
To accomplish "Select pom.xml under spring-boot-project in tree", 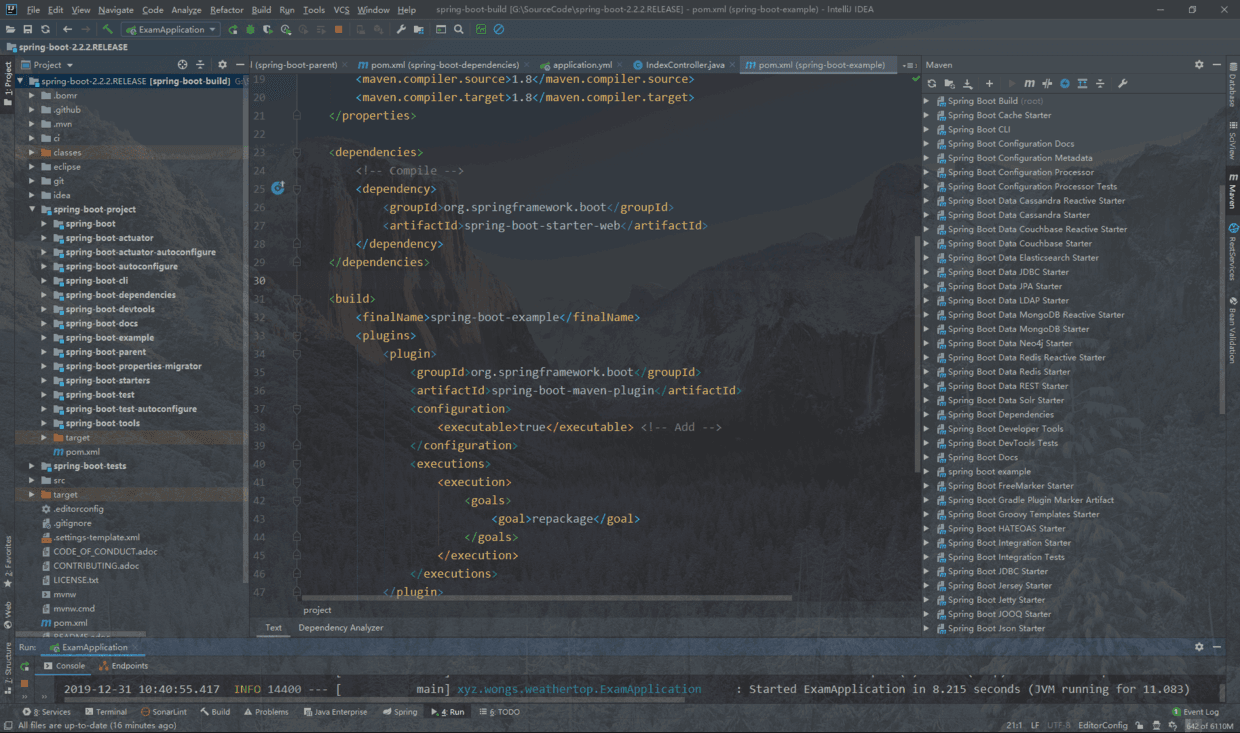I will click(x=75, y=452).
